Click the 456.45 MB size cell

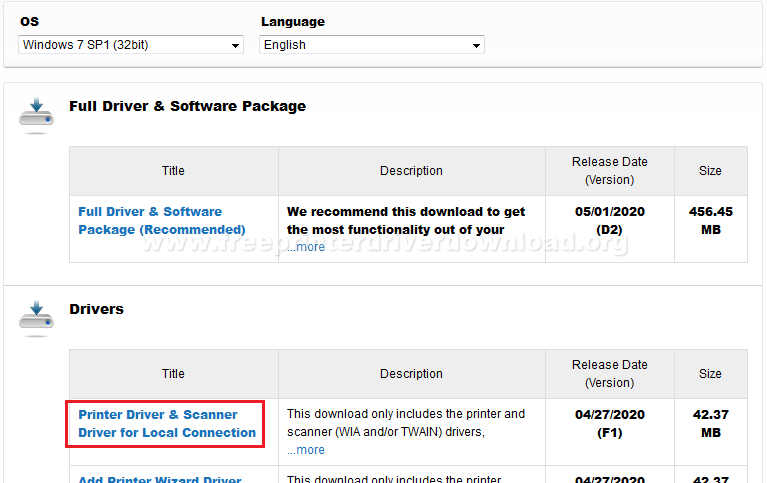(710, 220)
